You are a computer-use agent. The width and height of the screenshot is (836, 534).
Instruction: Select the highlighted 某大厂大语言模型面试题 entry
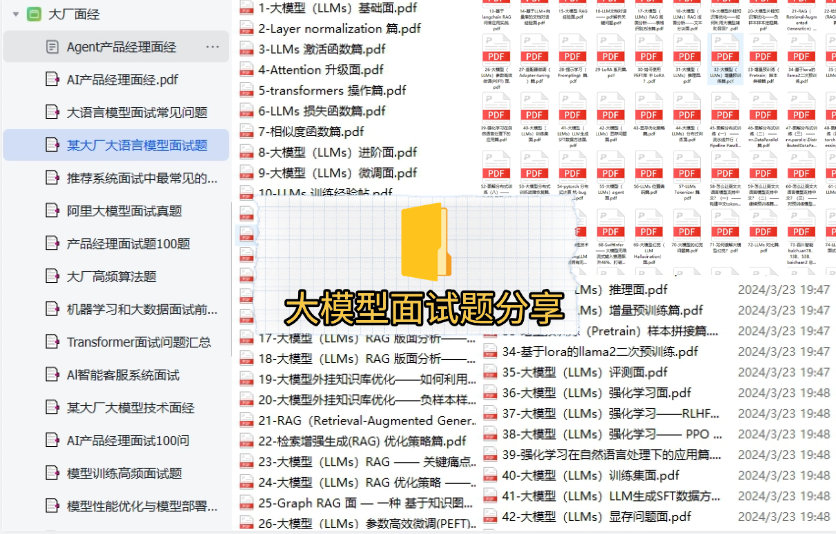(x=116, y=145)
